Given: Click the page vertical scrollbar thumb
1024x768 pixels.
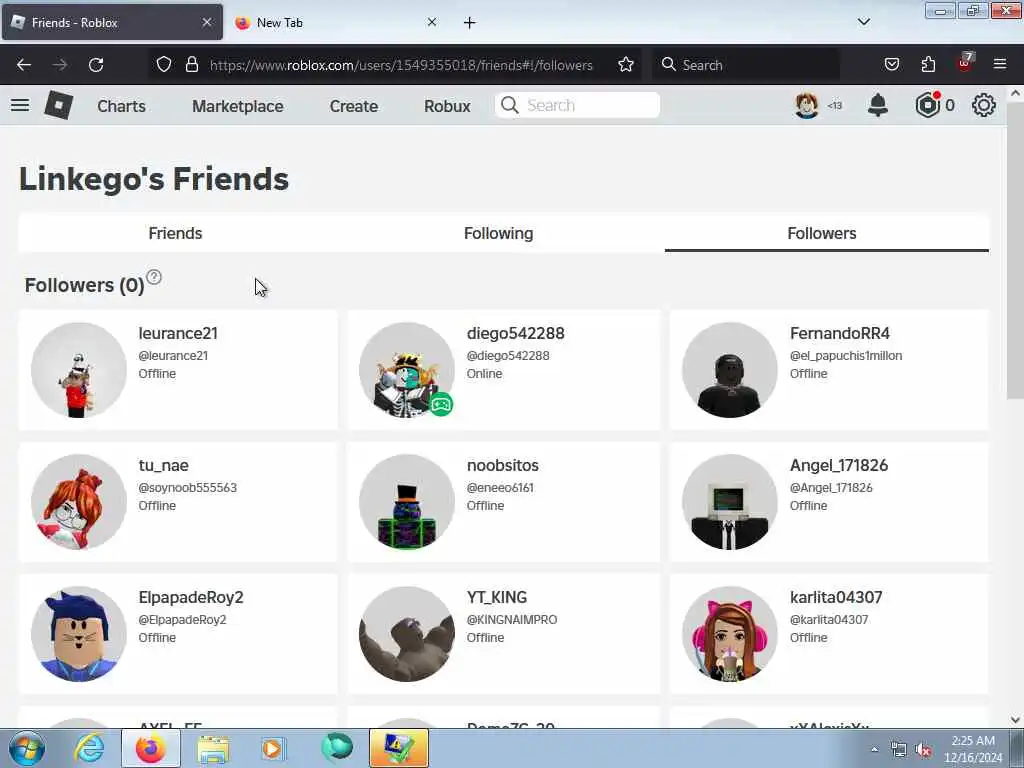Looking at the screenshot, I should pos(1015,250).
